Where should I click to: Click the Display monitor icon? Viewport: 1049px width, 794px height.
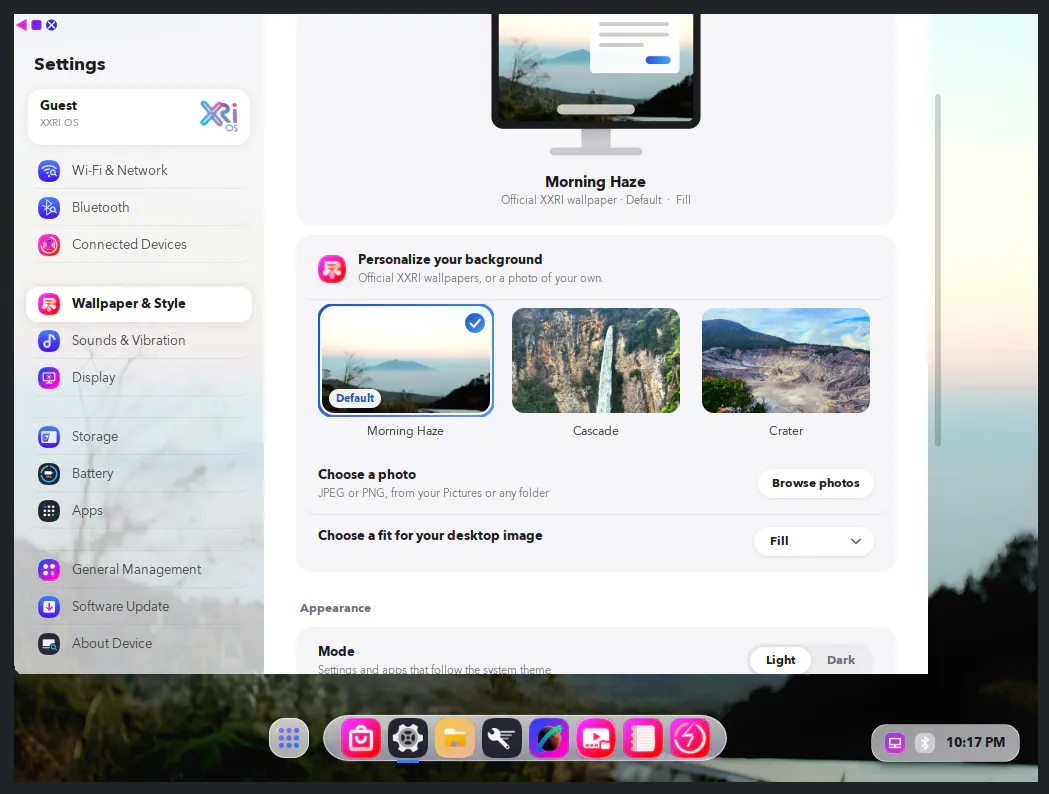point(49,378)
